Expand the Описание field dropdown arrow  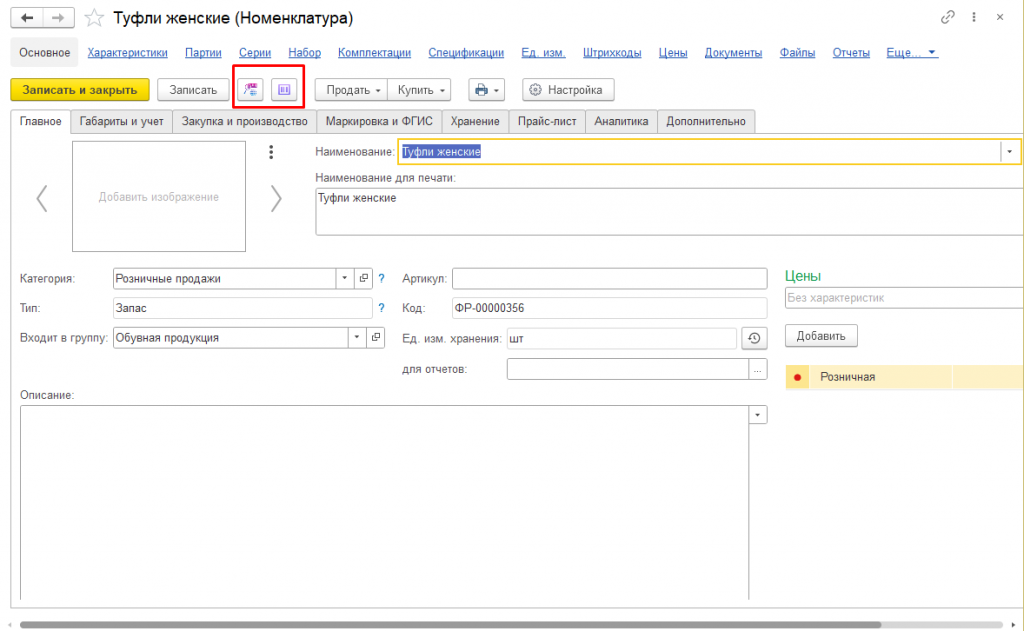pos(758,415)
